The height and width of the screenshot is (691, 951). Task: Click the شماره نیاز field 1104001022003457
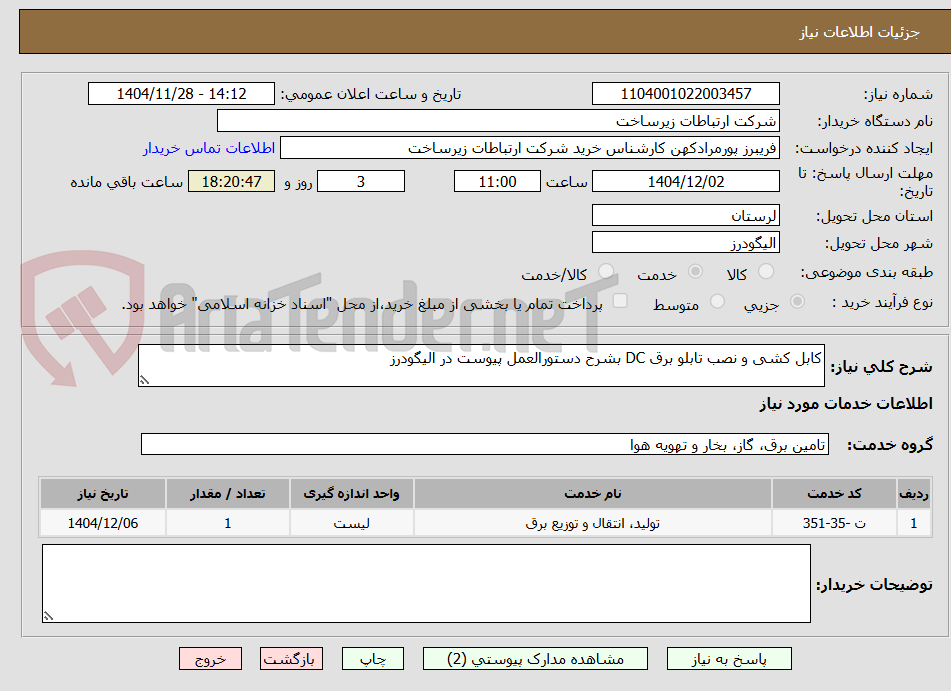click(685, 94)
